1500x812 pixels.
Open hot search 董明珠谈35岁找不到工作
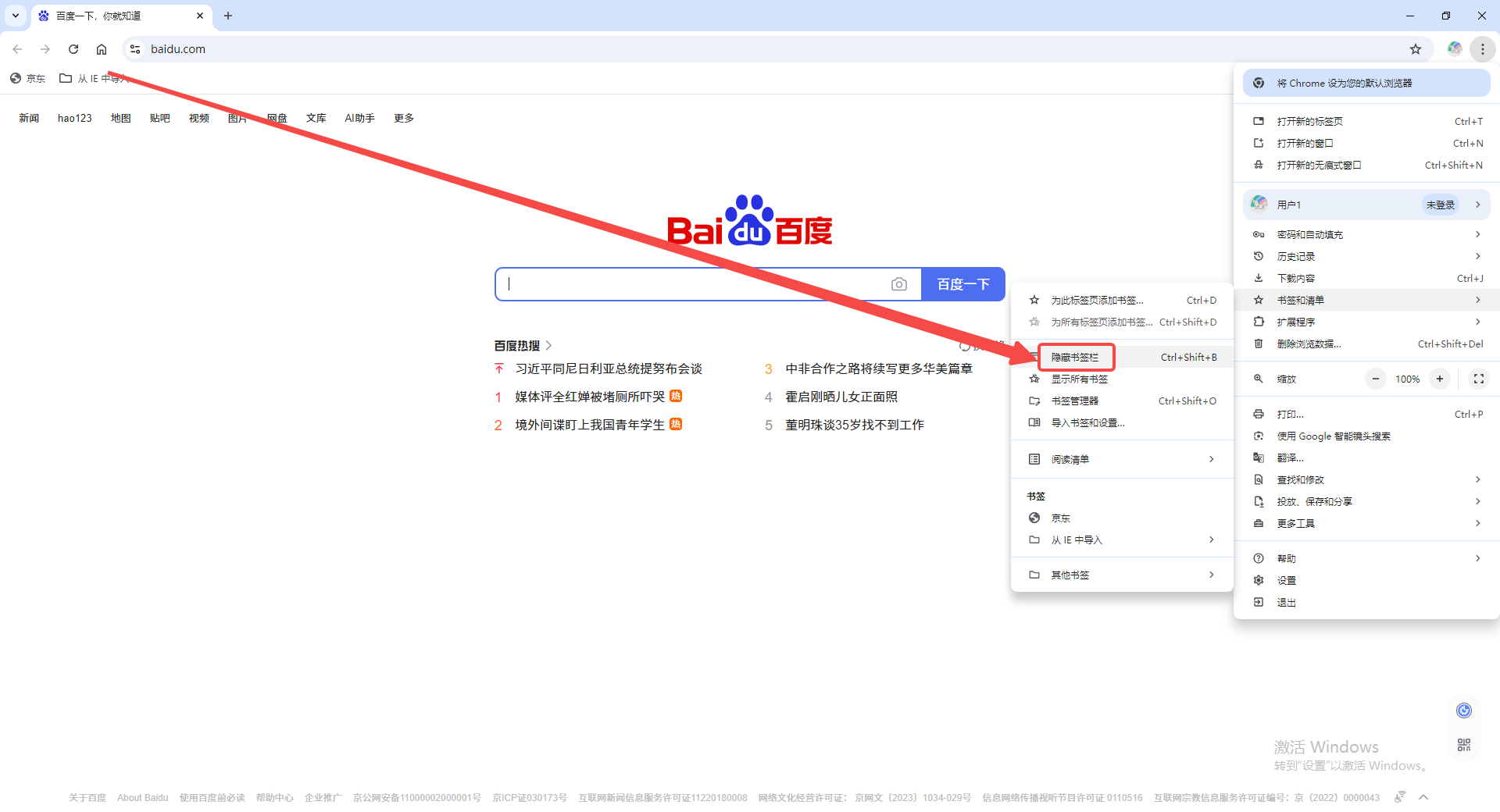coord(855,425)
